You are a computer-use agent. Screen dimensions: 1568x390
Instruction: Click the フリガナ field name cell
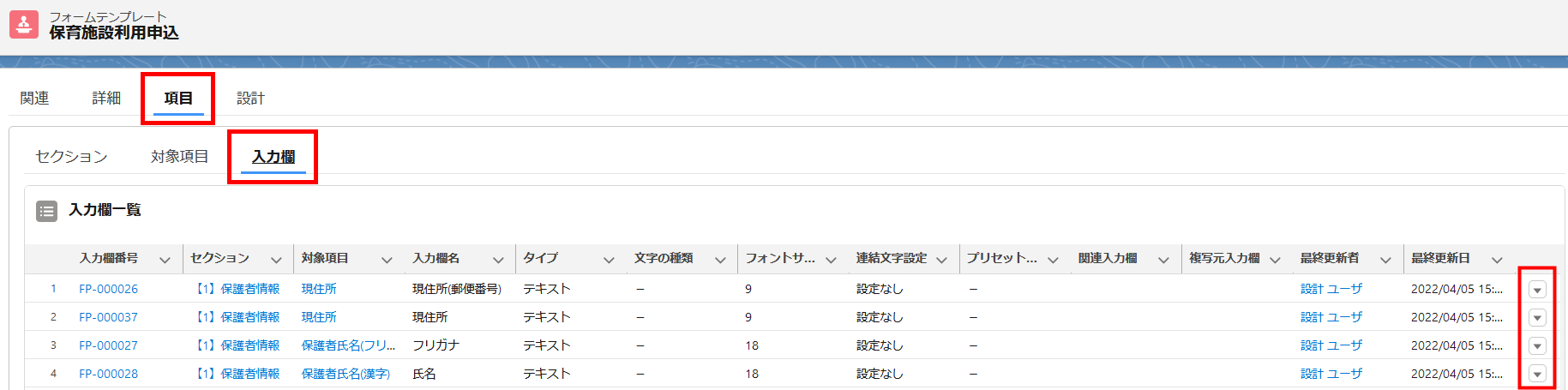(x=436, y=345)
